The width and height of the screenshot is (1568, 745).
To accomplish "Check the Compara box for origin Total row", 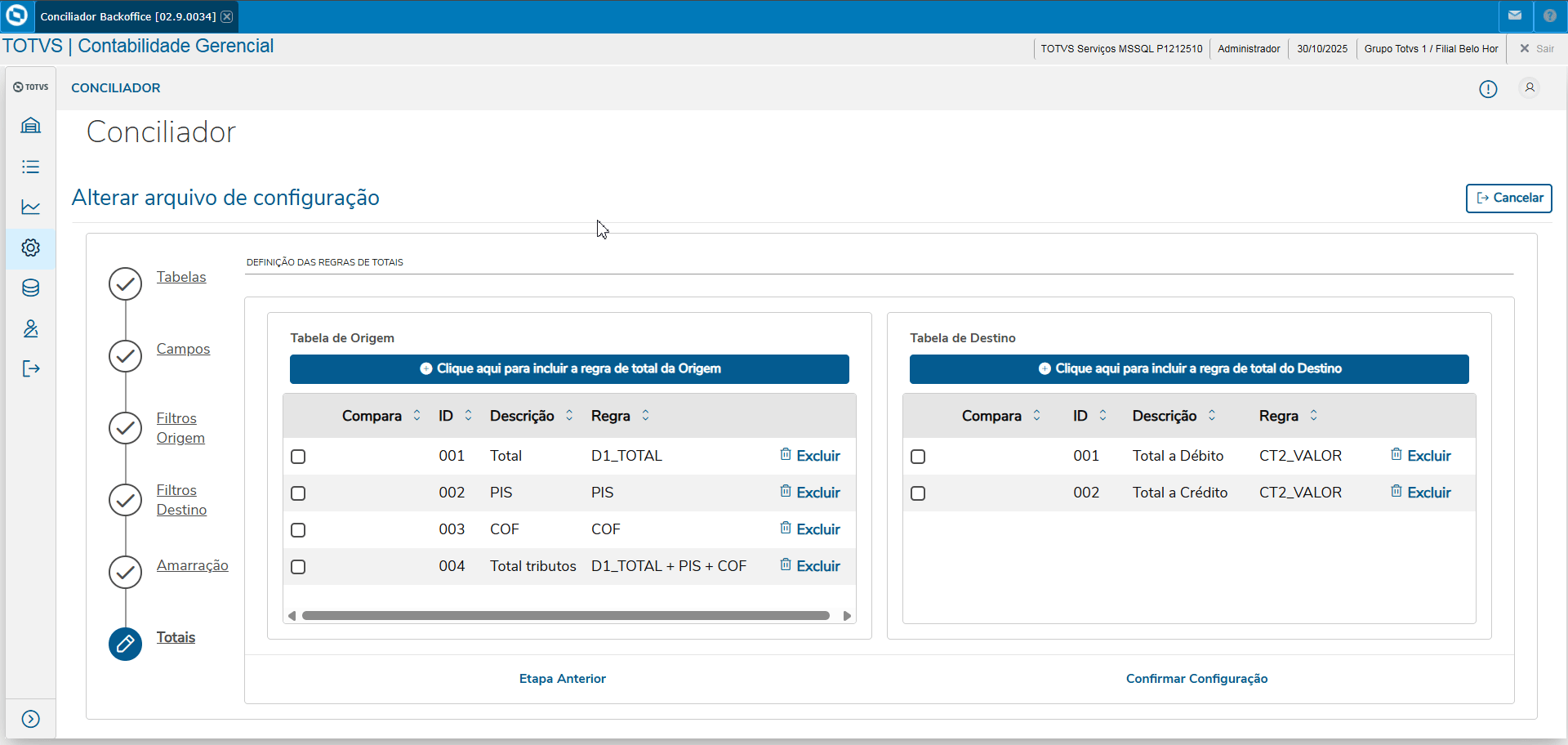I will pos(298,457).
